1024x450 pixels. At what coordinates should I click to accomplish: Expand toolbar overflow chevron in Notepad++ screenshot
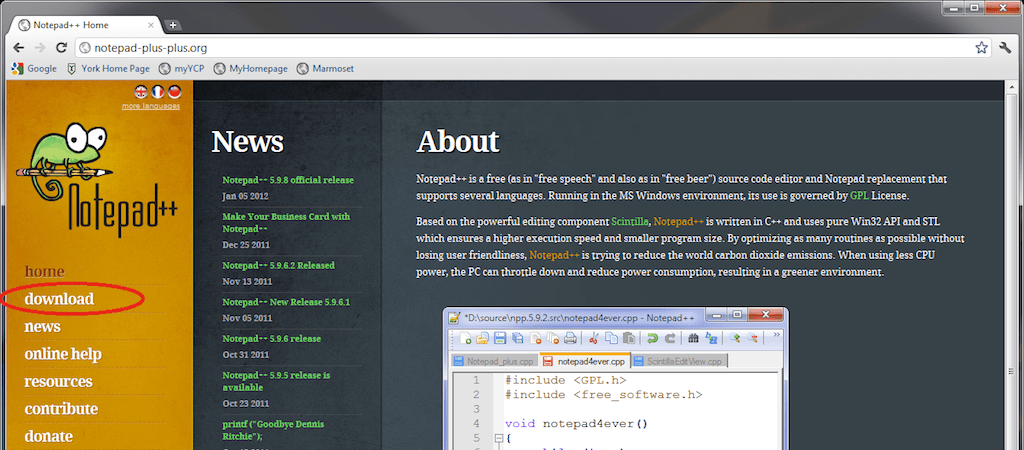776,334
